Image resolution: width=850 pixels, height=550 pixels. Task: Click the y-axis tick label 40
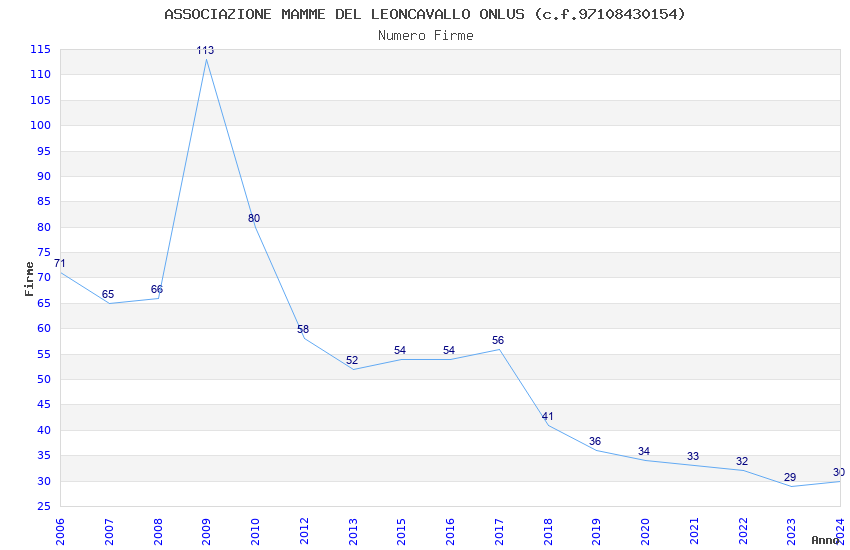click(x=44, y=430)
